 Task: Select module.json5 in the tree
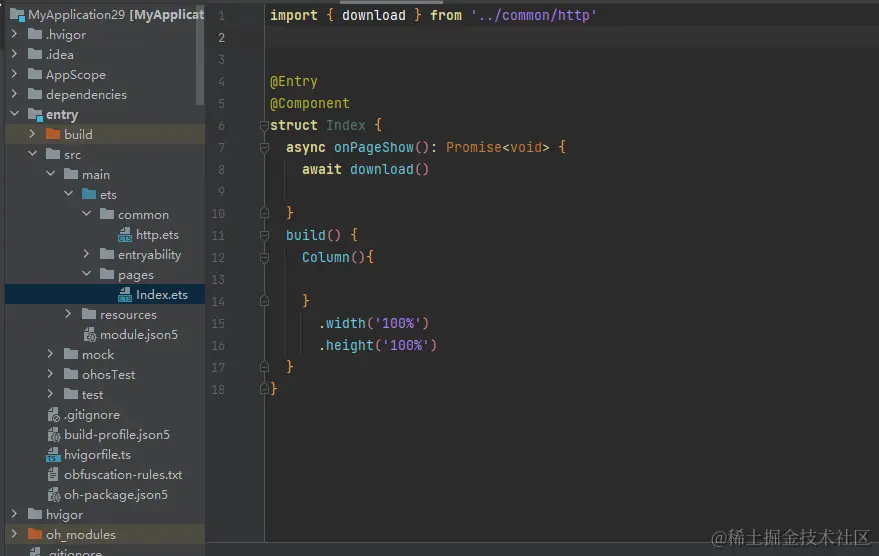[x=138, y=335]
